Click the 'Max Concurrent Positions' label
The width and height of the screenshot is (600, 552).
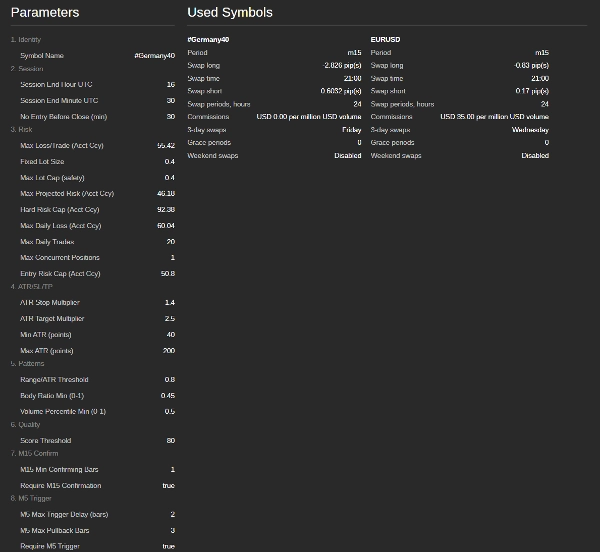(60, 258)
